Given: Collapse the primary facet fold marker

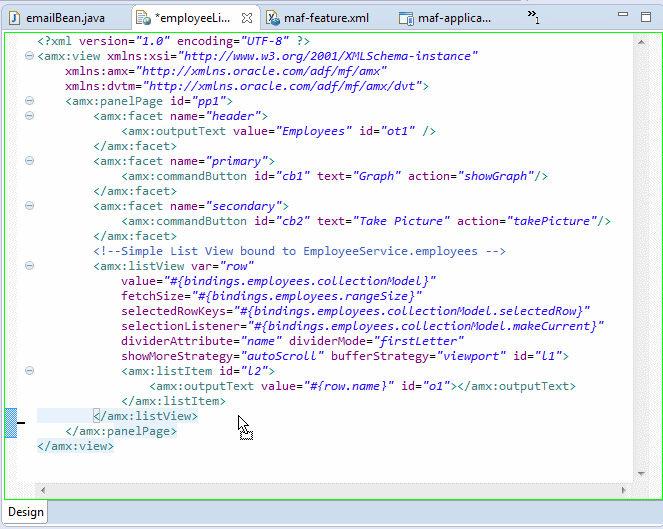Looking at the screenshot, I should pos(29,161).
